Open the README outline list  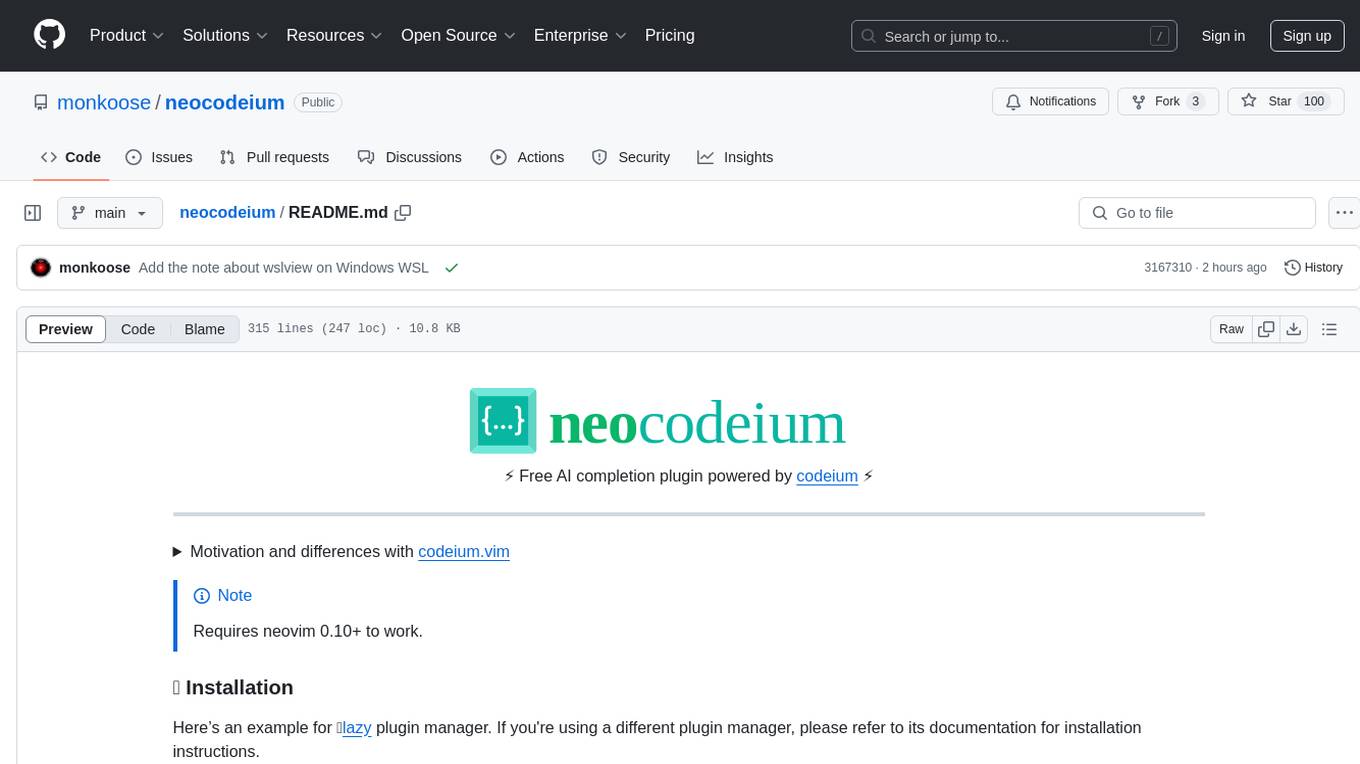click(1329, 329)
